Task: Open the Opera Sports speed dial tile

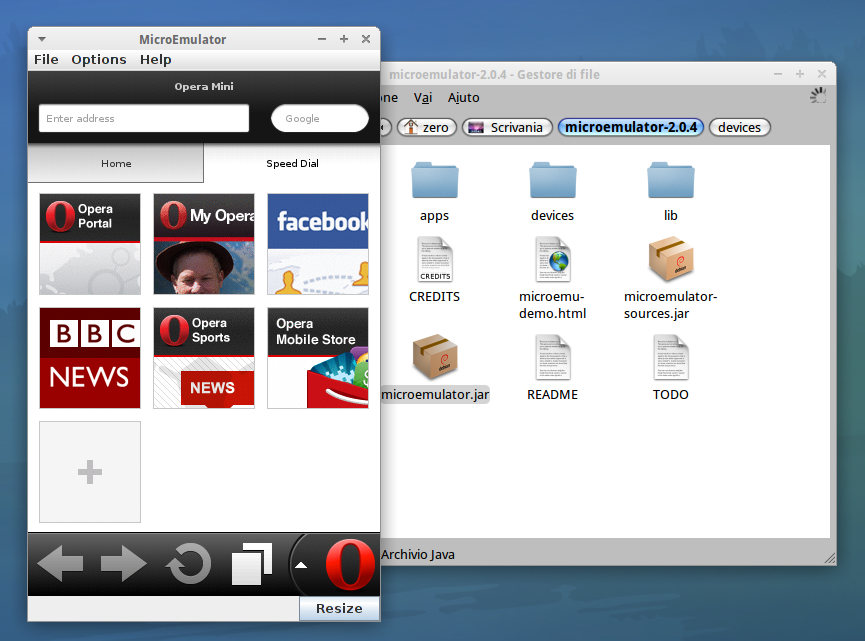Action: [204, 358]
